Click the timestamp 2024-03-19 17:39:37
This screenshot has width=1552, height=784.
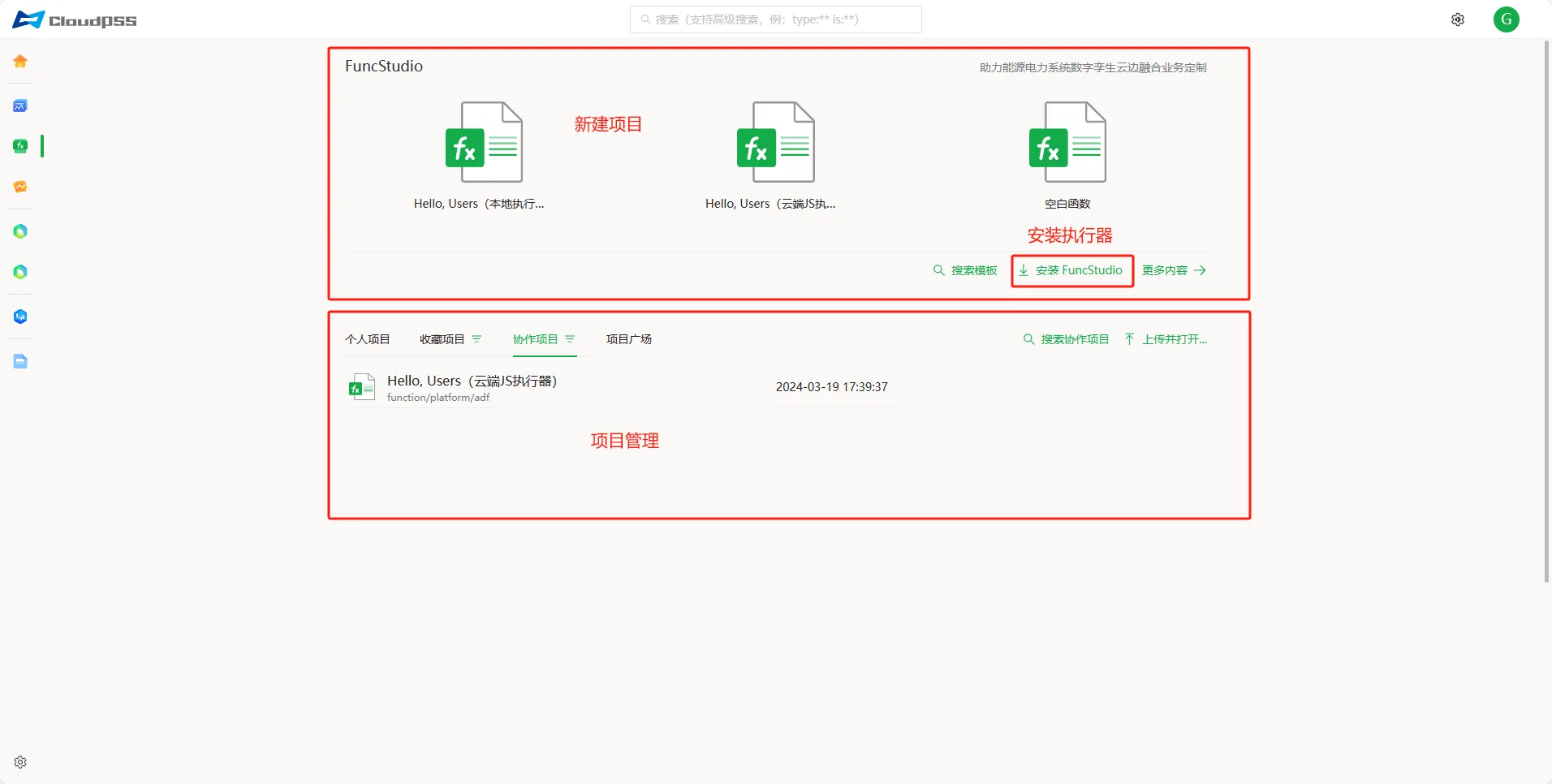(832, 387)
